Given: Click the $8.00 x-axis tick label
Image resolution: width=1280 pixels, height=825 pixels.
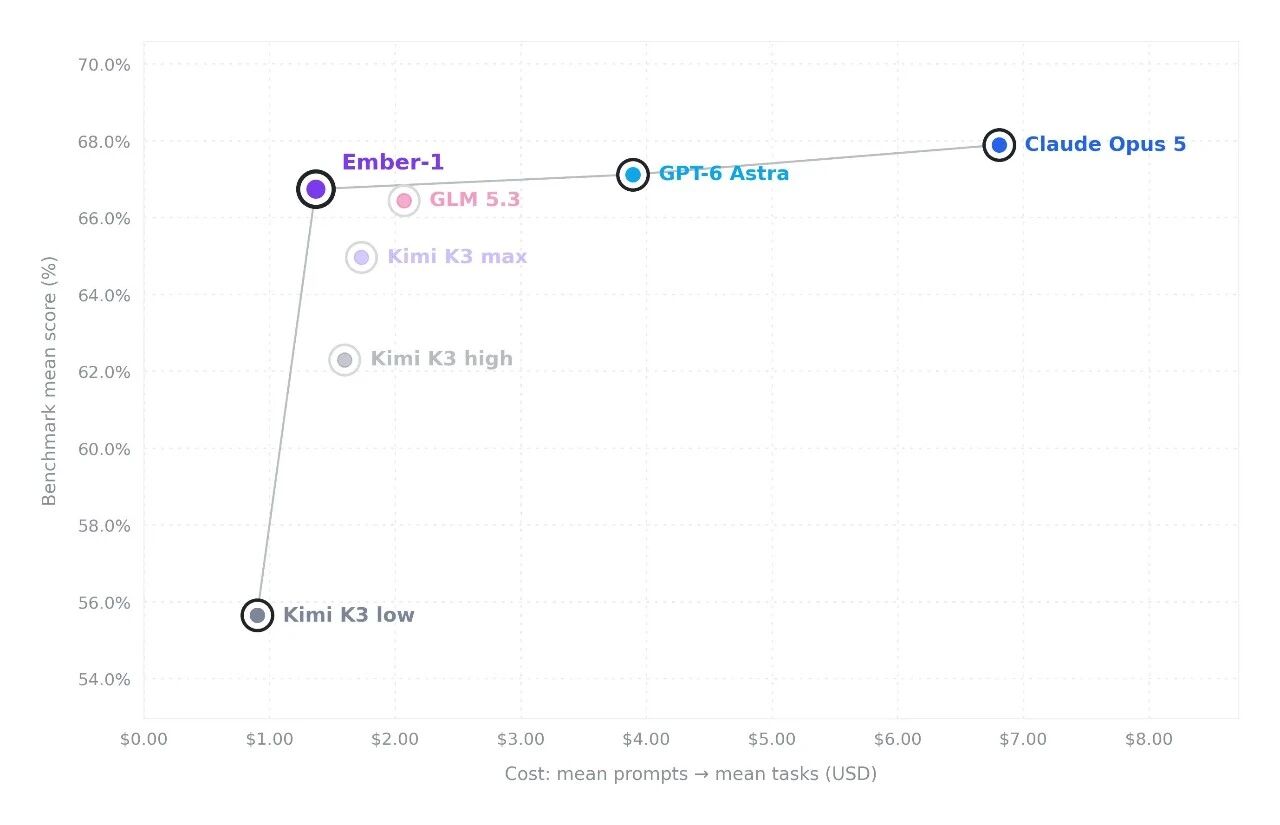Looking at the screenshot, I should click(1148, 740).
